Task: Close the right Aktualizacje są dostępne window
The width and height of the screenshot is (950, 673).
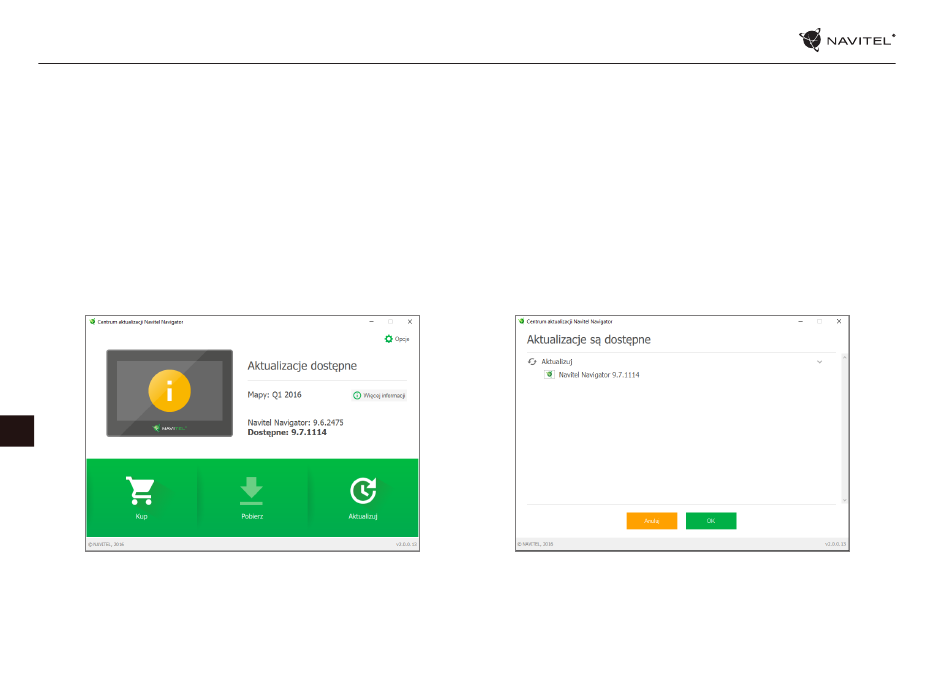Action: click(x=839, y=322)
